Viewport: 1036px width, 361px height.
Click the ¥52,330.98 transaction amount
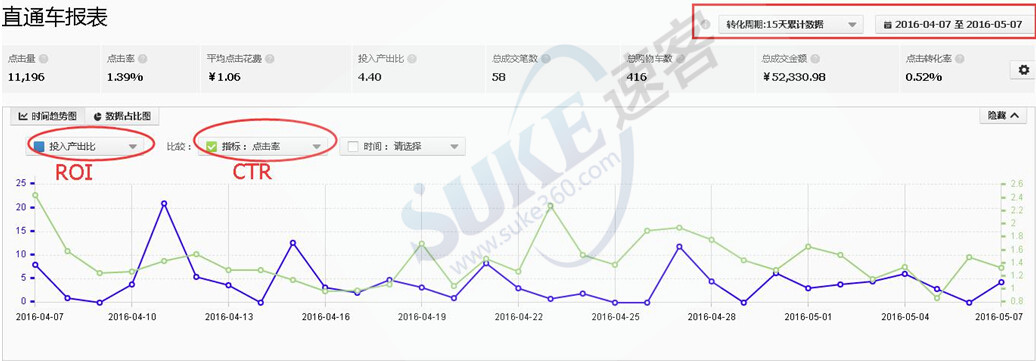coord(794,77)
